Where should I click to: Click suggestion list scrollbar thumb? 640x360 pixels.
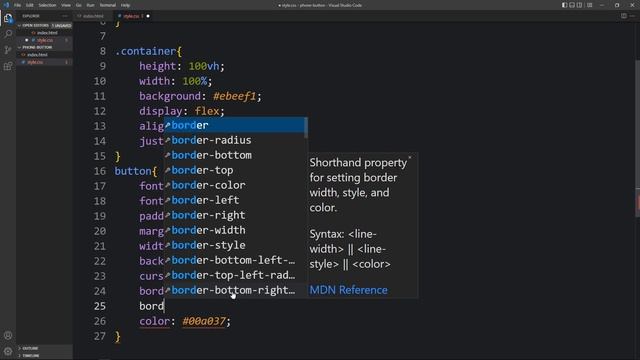306,128
